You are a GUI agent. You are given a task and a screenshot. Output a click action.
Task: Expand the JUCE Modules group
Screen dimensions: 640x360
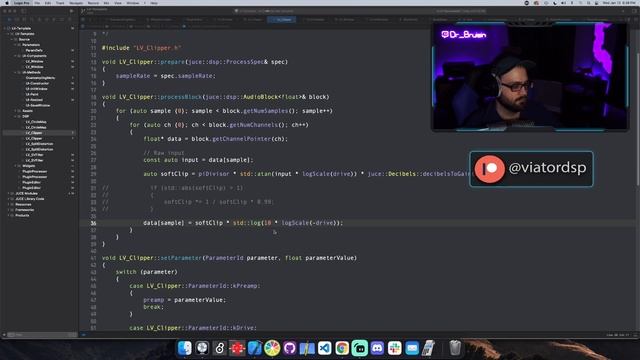8,193
